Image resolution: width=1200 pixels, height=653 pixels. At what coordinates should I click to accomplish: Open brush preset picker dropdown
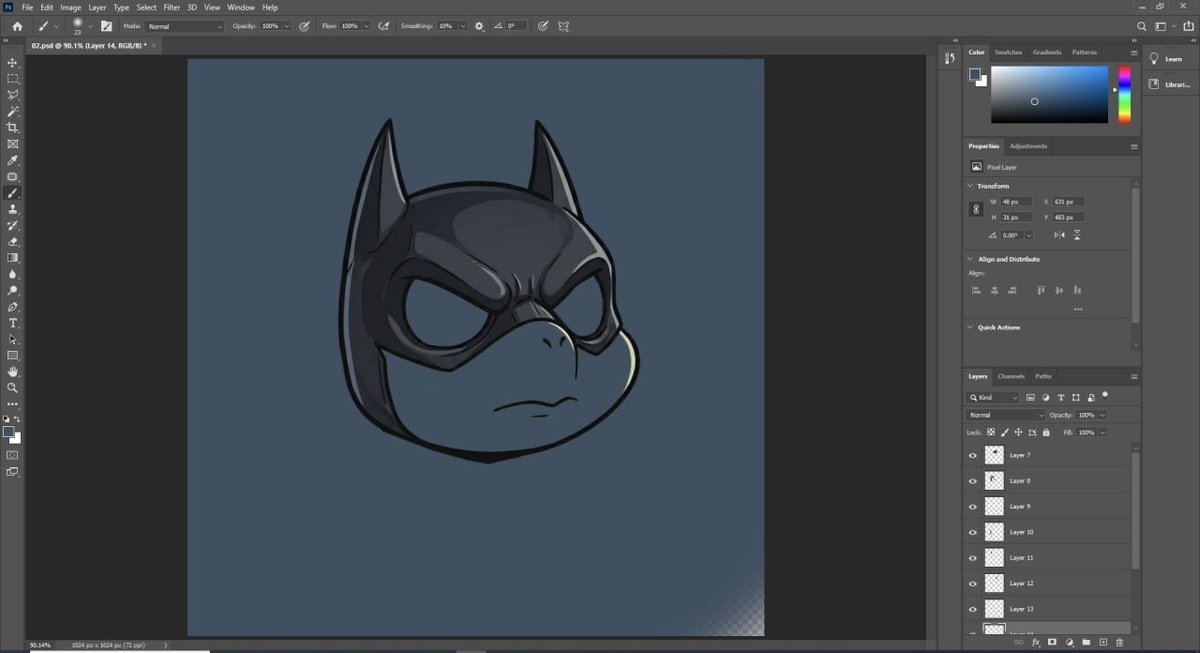pyautogui.click(x=89, y=26)
